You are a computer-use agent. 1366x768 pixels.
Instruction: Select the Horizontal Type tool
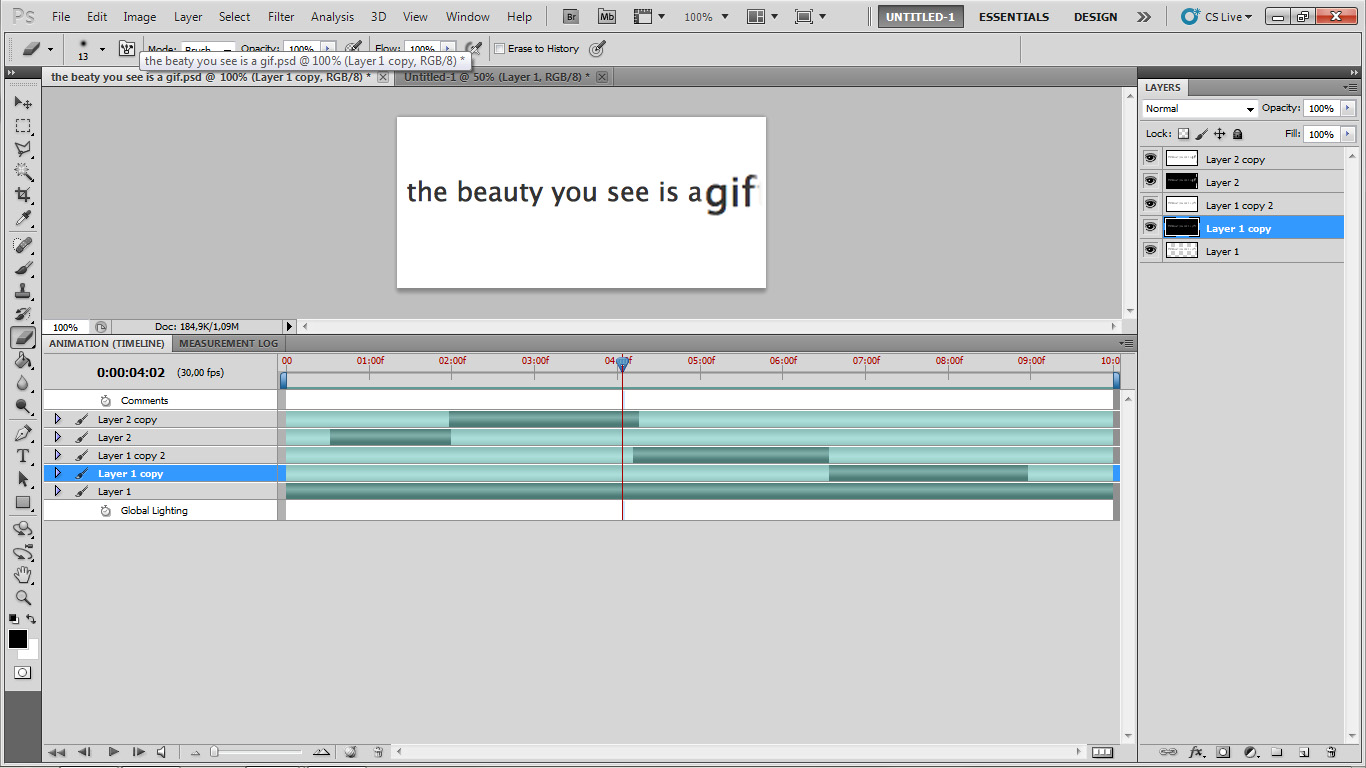coord(23,456)
